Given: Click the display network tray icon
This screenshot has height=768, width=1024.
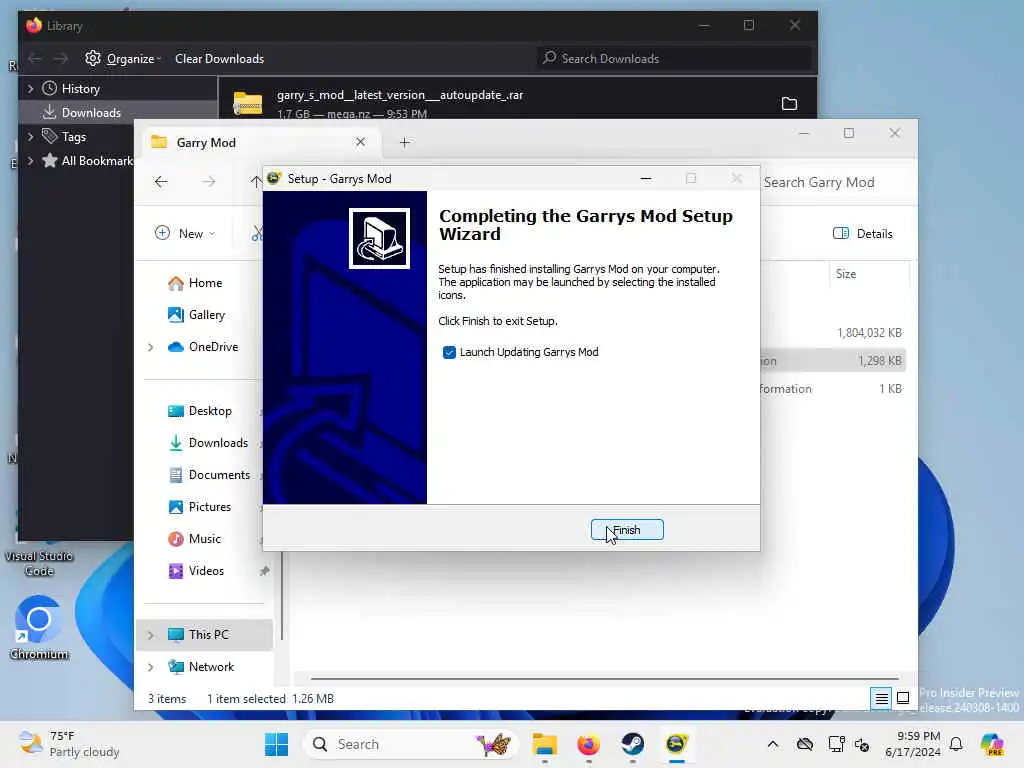Looking at the screenshot, I should pos(836,744).
